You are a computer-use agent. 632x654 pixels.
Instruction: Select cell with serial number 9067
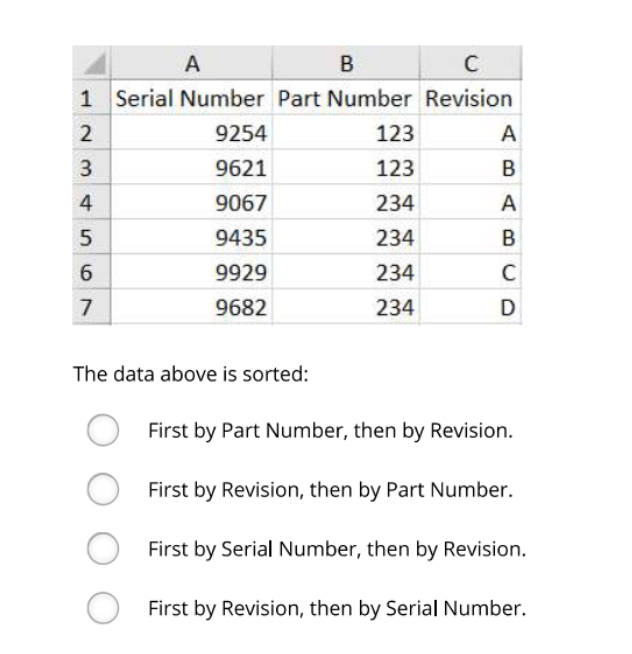tap(191, 204)
